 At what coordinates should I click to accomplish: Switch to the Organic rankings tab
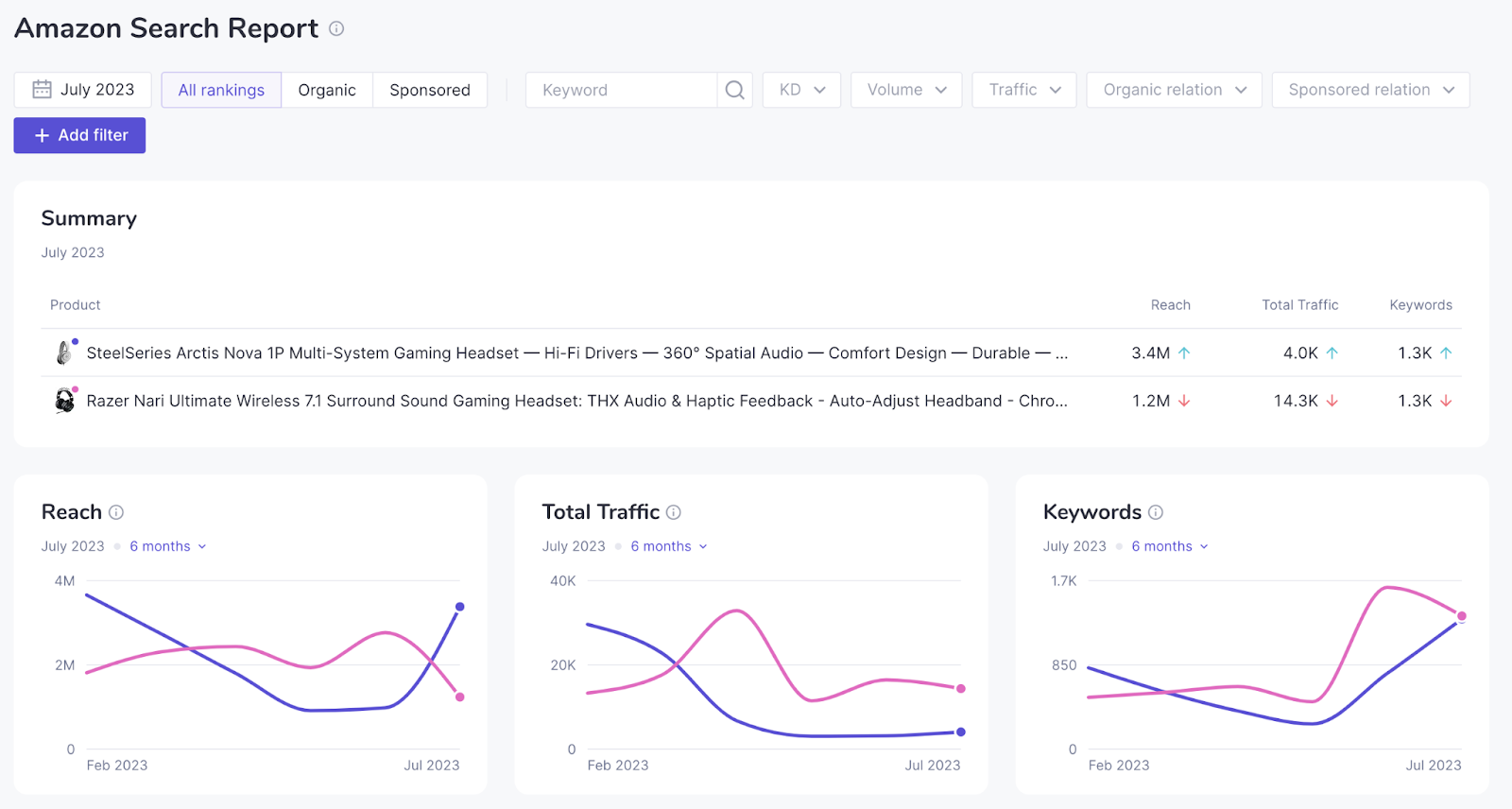[327, 90]
